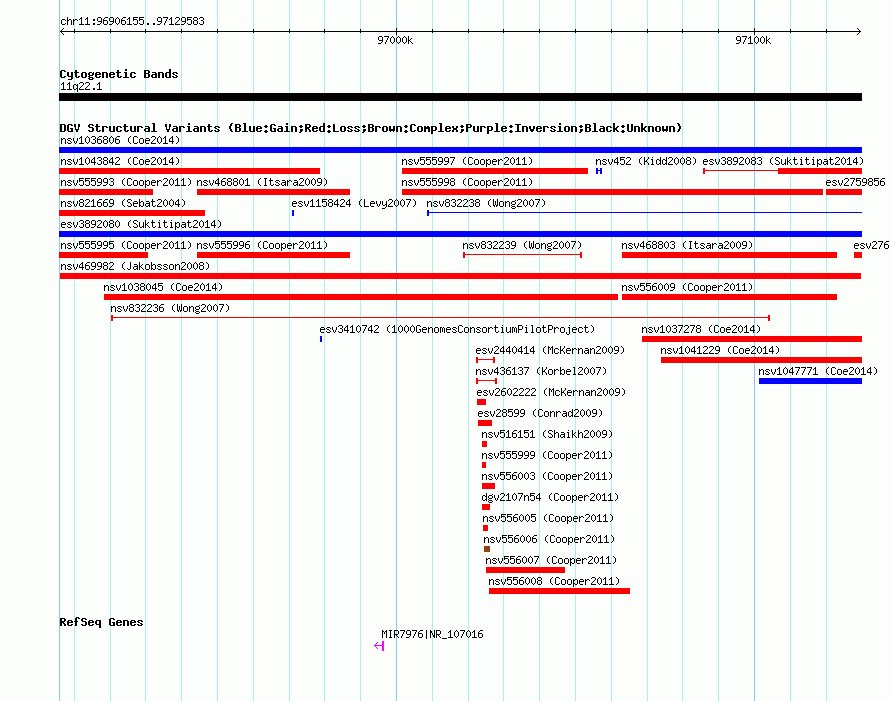Click the 97000k ruler tick label
The image size is (890, 701).
point(395,40)
